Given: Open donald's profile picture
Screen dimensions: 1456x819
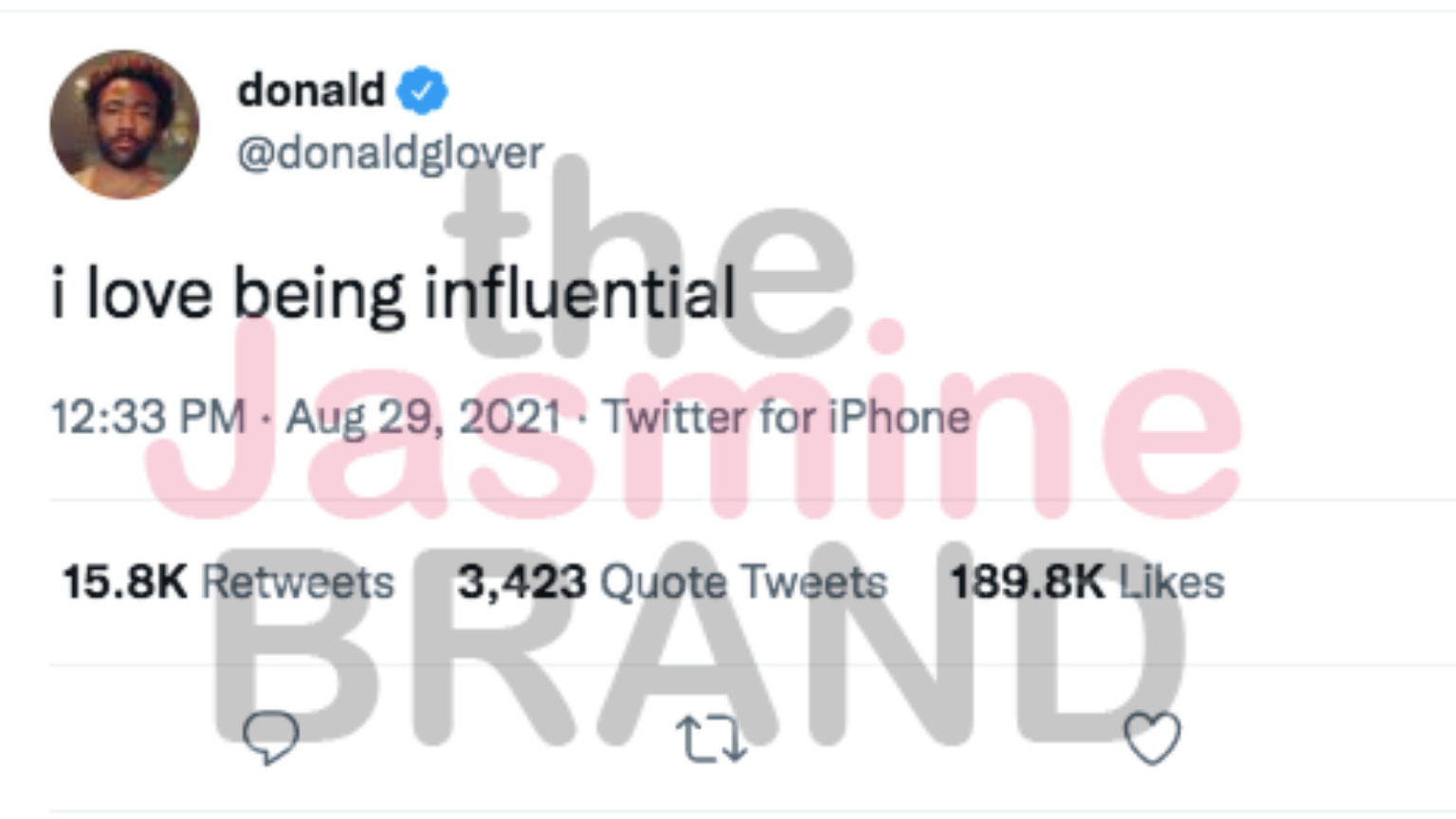Looking at the screenshot, I should point(124,124).
